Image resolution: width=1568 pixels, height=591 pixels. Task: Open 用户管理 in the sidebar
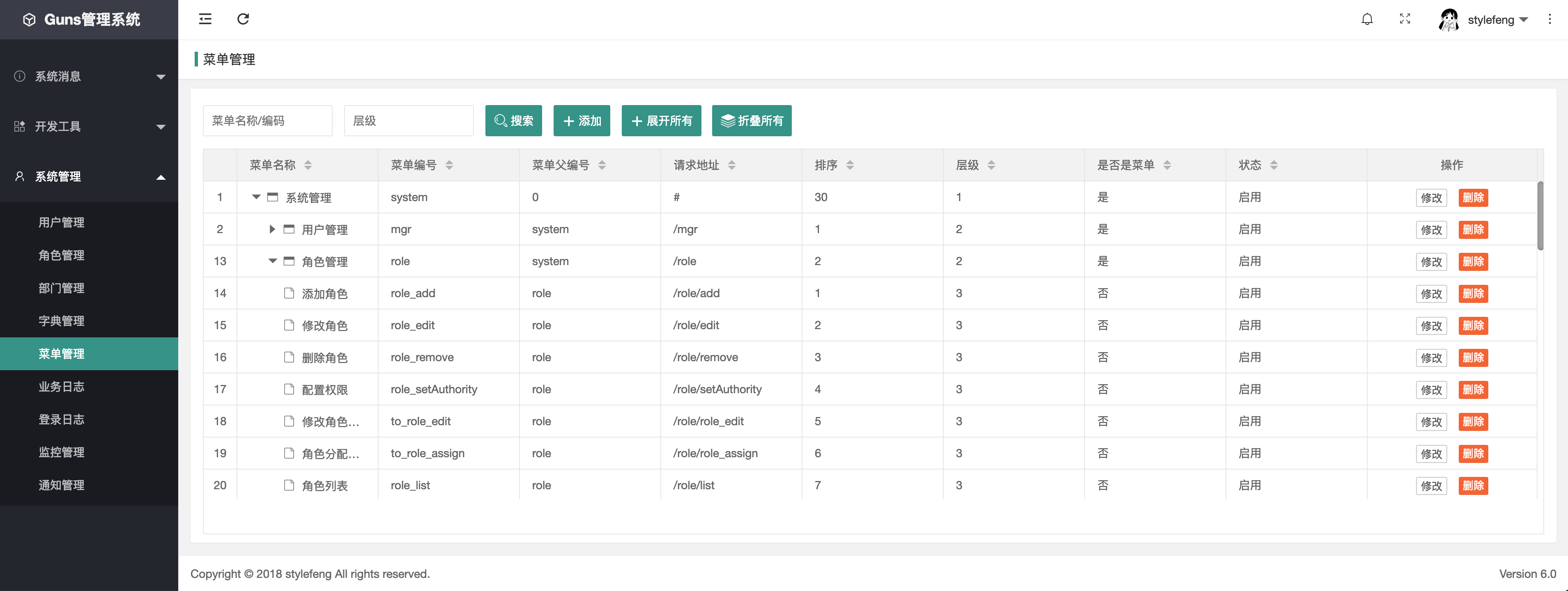pyautogui.click(x=89, y=222)
